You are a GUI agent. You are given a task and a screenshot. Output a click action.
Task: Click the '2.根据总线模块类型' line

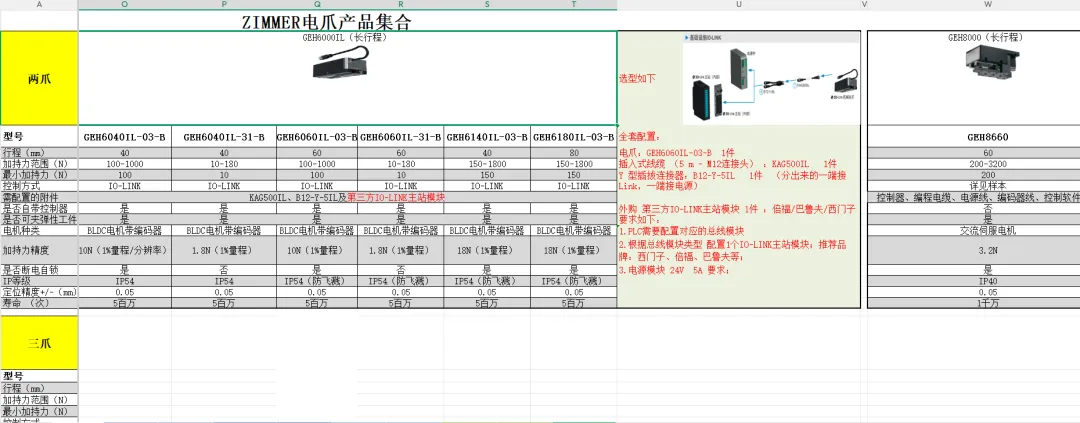[x=733, y=251]
